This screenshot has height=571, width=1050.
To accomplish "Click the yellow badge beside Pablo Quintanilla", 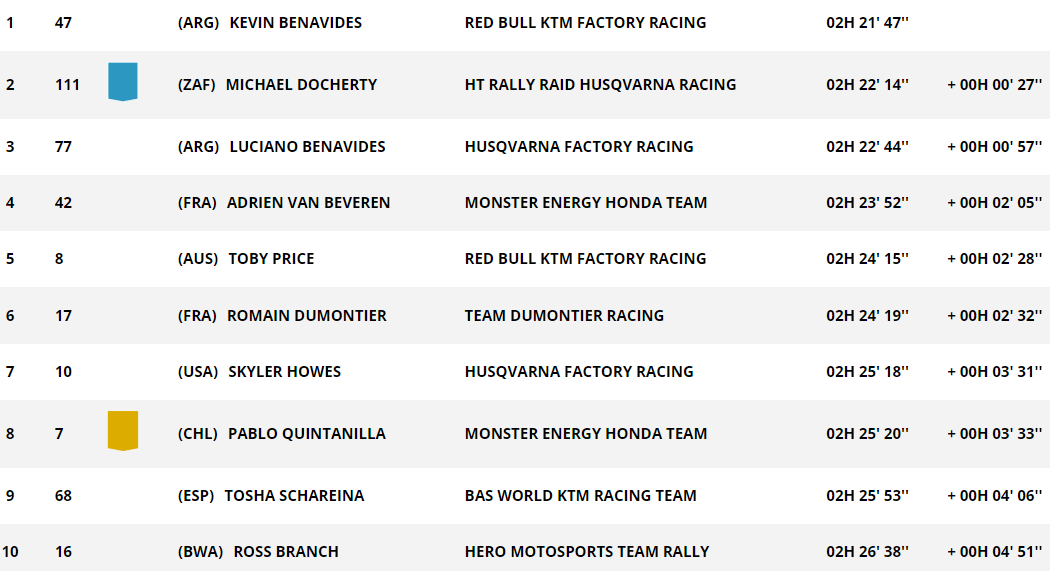I will coord(123,430).
